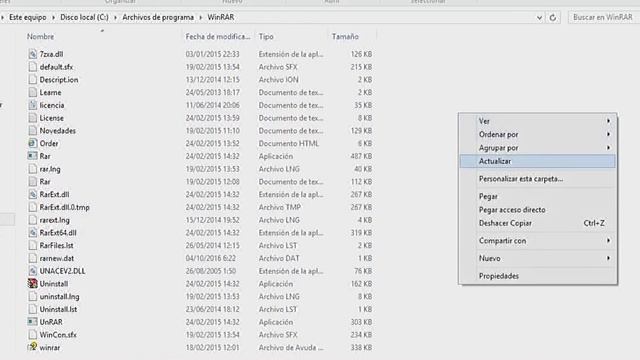Select the licencia document icon
The width and height of the screenshot is (640, 360).
(33, 105)
